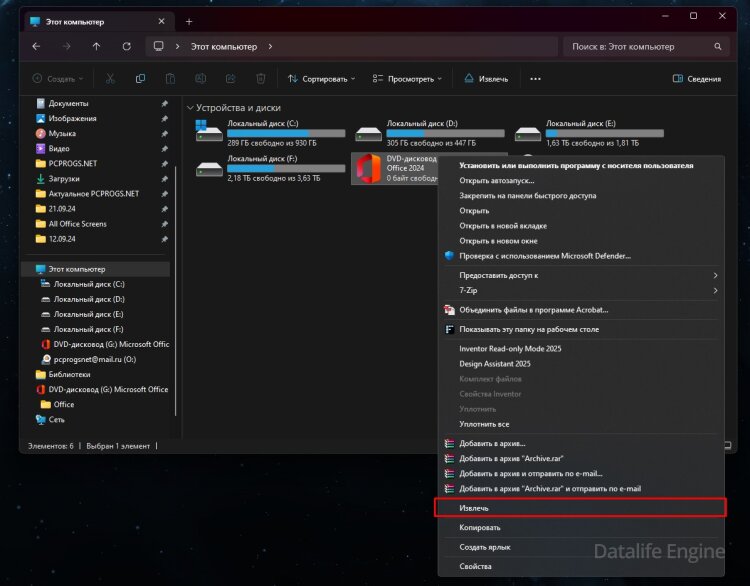Click Проверка с использованием Microsoft Defender
This screenshot has height=586, width=750.
[545, 255]
